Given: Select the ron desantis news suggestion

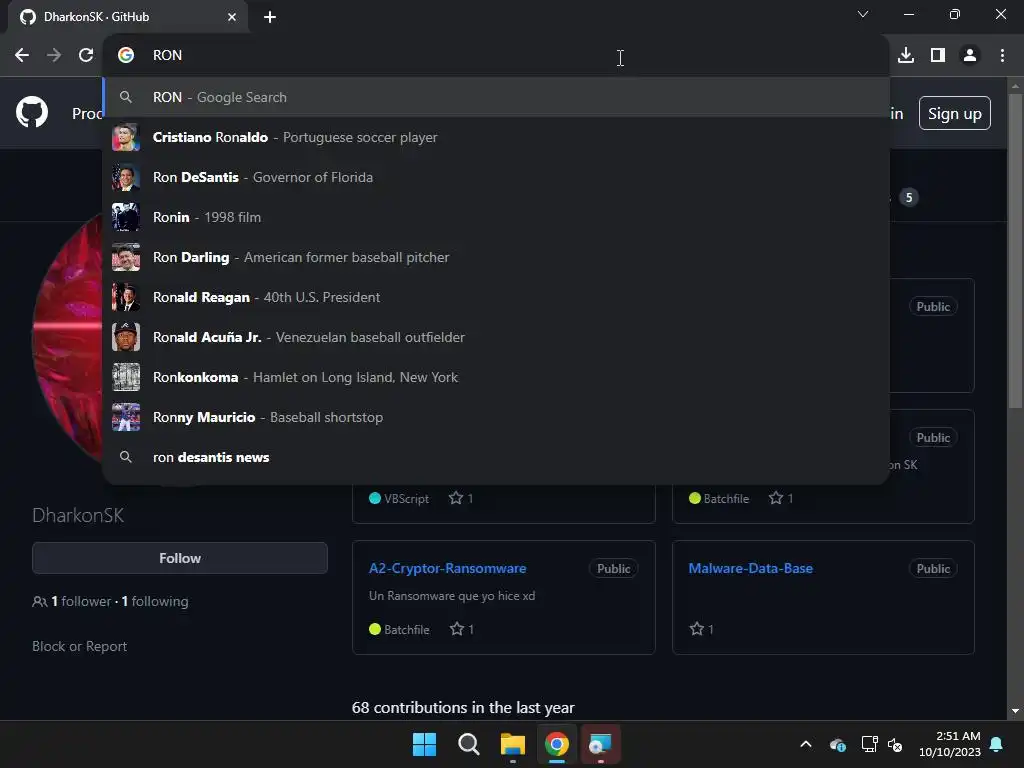Looking at the screenshot, I should pos(496,457).
